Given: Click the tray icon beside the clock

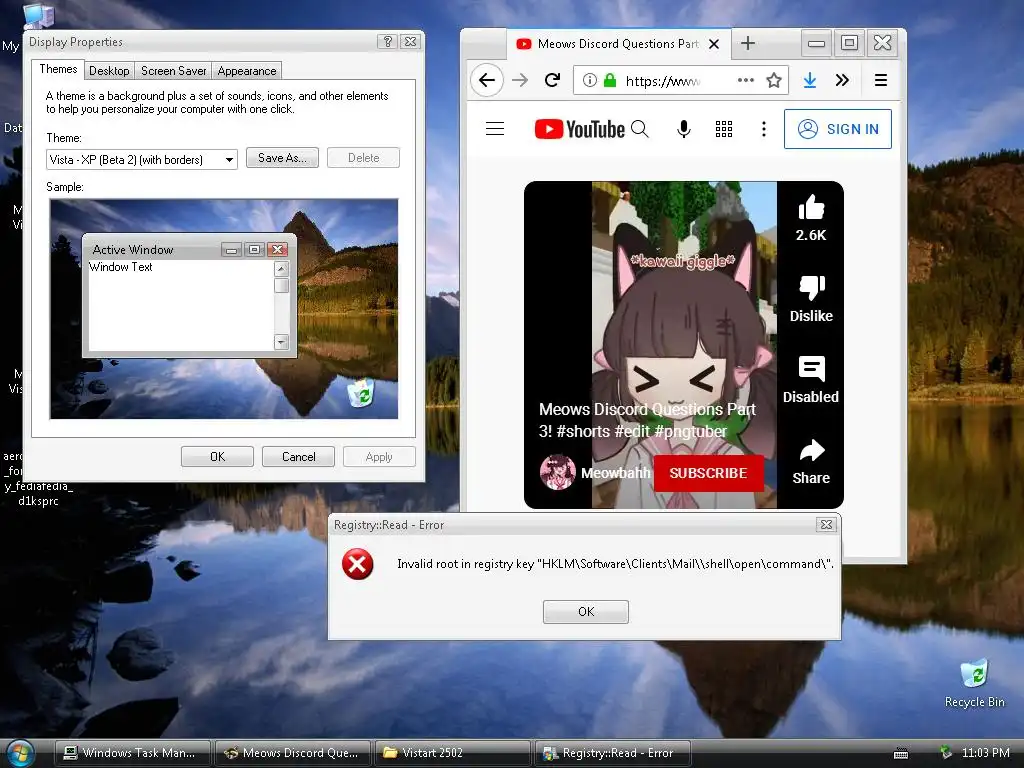Looking at the screenshot, I should point(945,752).
